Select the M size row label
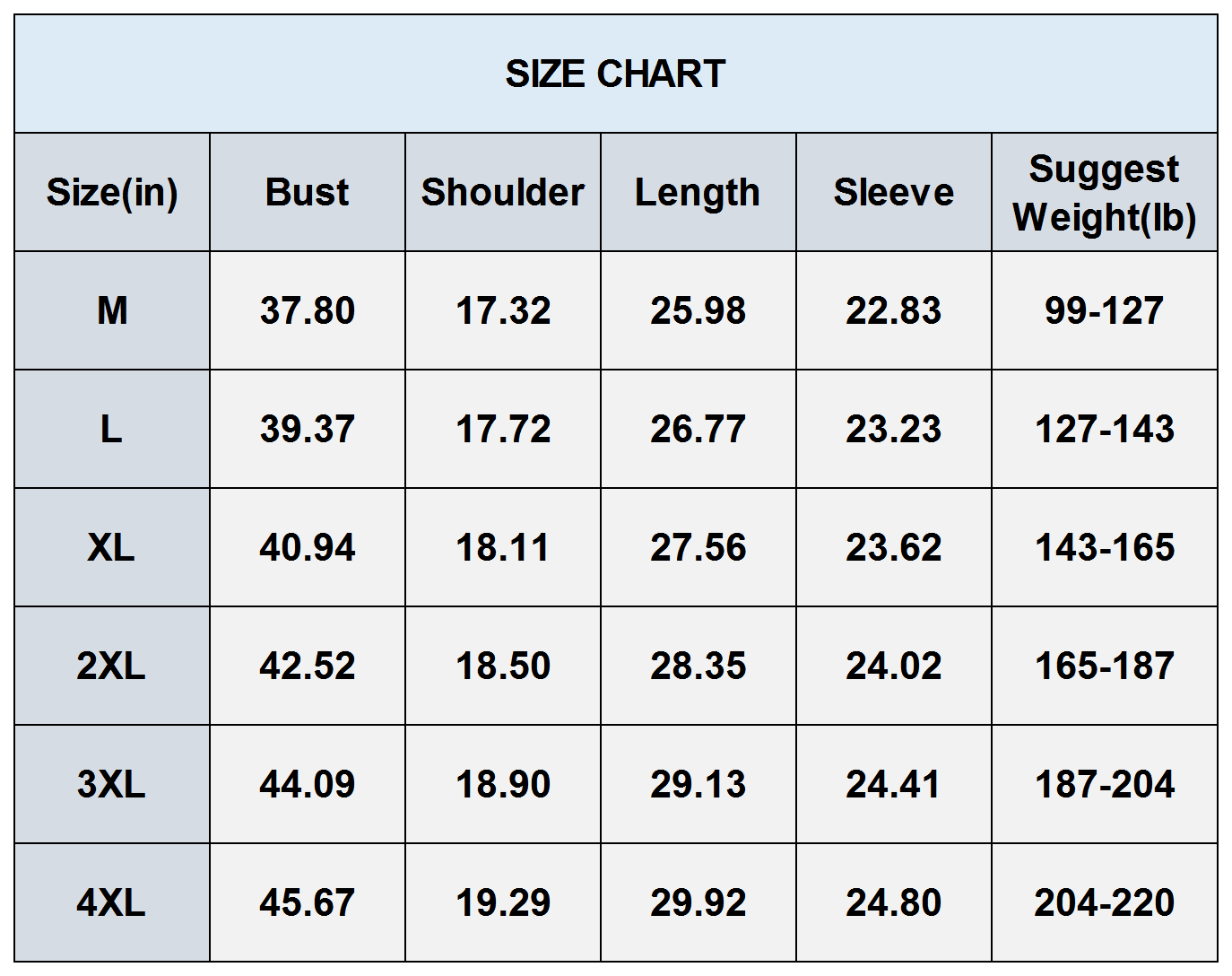This screenshot has height=976, width=1232. tap(112, 310)
